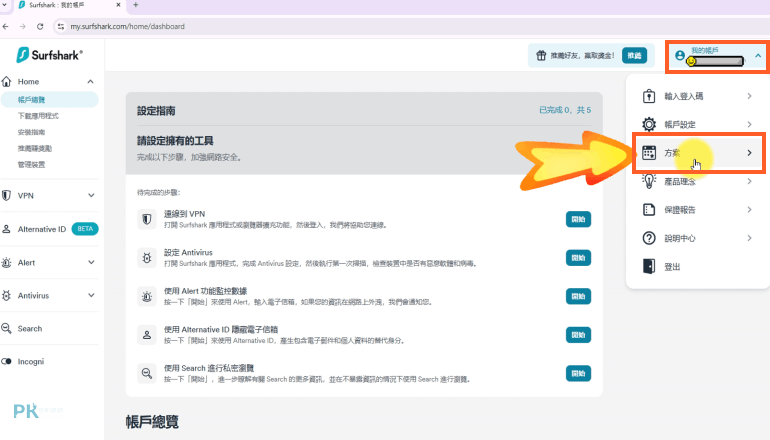The width and height of the screenshot is (770, 440).
Task: Click the chevron on 輸入登入碼 row
Action: (749, 96)
